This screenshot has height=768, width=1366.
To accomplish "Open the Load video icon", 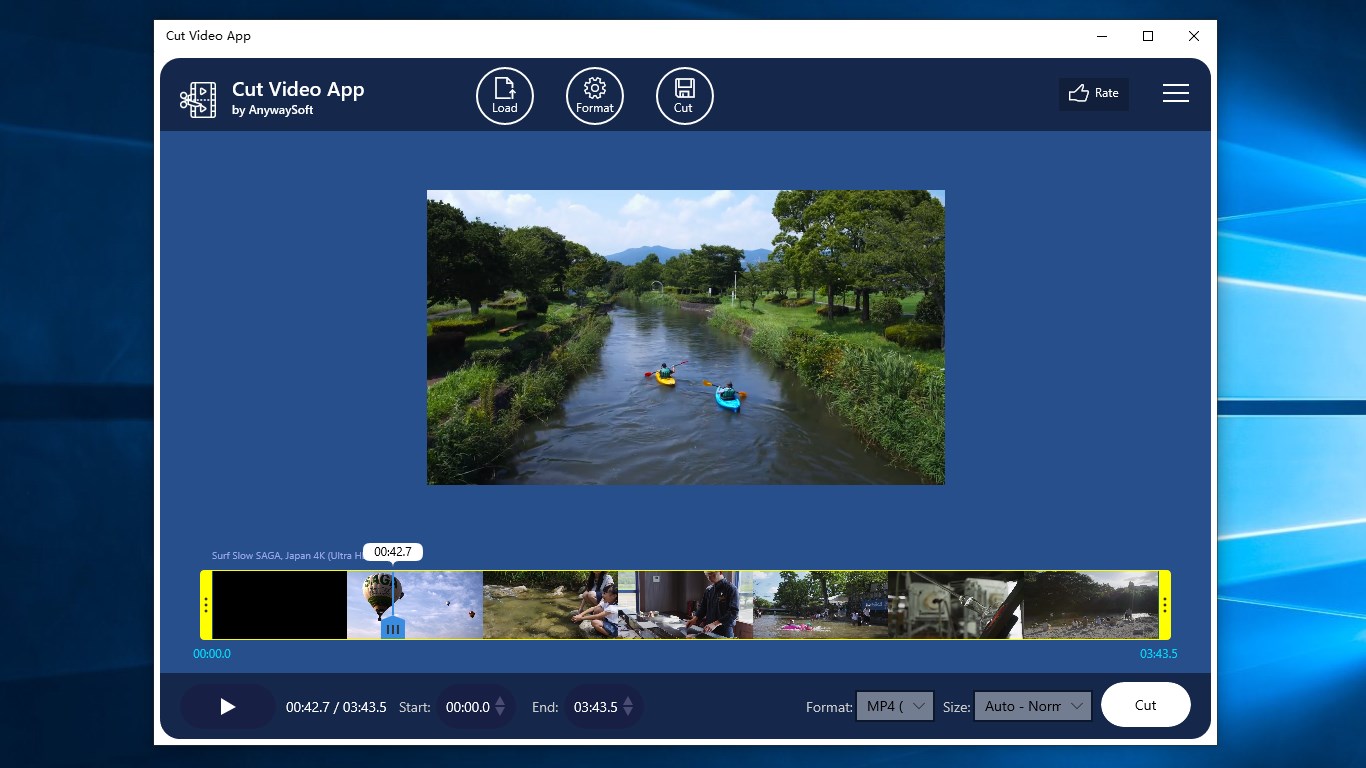I will coord(504,95).
